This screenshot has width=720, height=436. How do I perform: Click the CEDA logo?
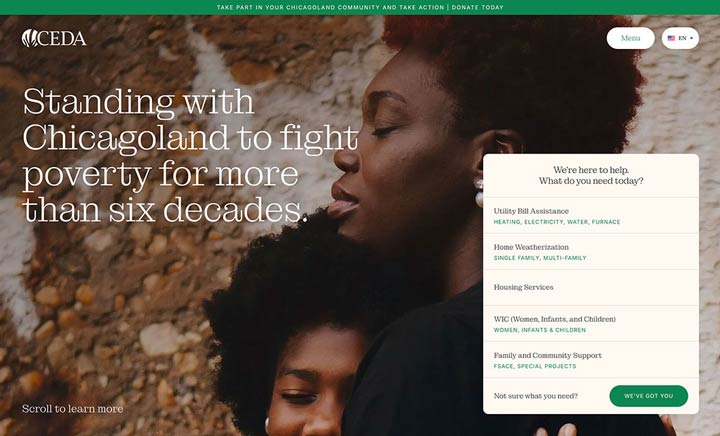click(x=54, y=38)
